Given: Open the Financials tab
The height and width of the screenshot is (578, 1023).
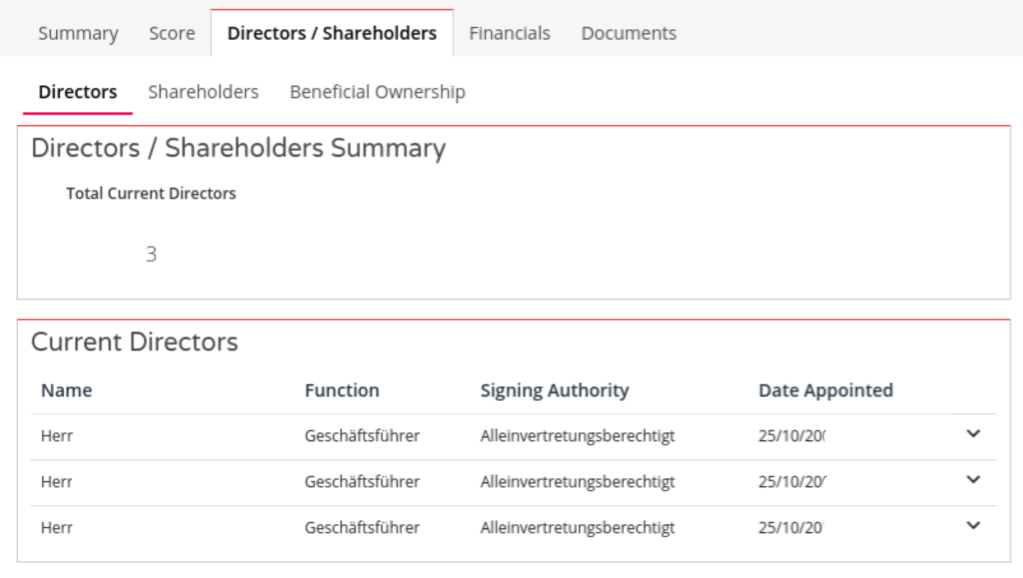Looking at the screenshot, I should pyautogui.click(x=510, y=33).
